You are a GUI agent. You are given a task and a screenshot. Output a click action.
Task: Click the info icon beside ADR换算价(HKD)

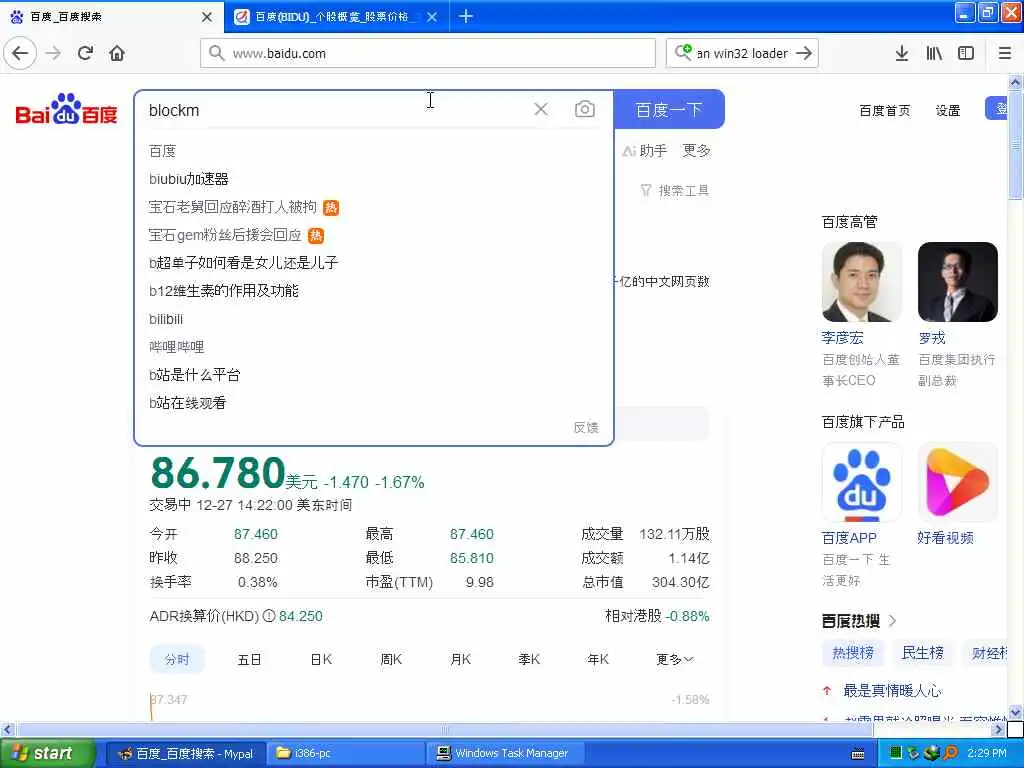(269, 616)
